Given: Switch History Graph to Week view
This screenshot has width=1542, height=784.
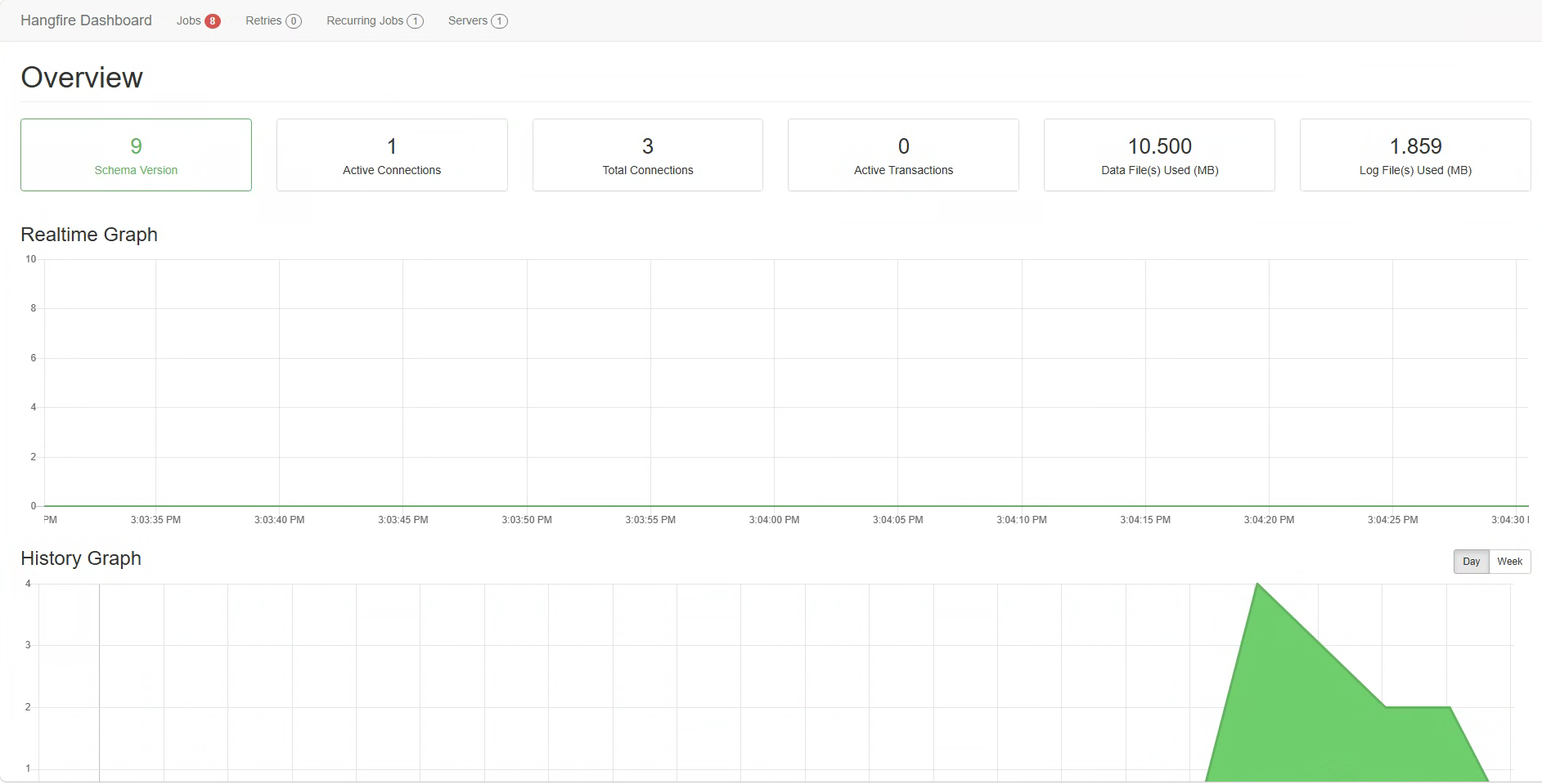Looking at the screenshot, I should coord(1509,562).
